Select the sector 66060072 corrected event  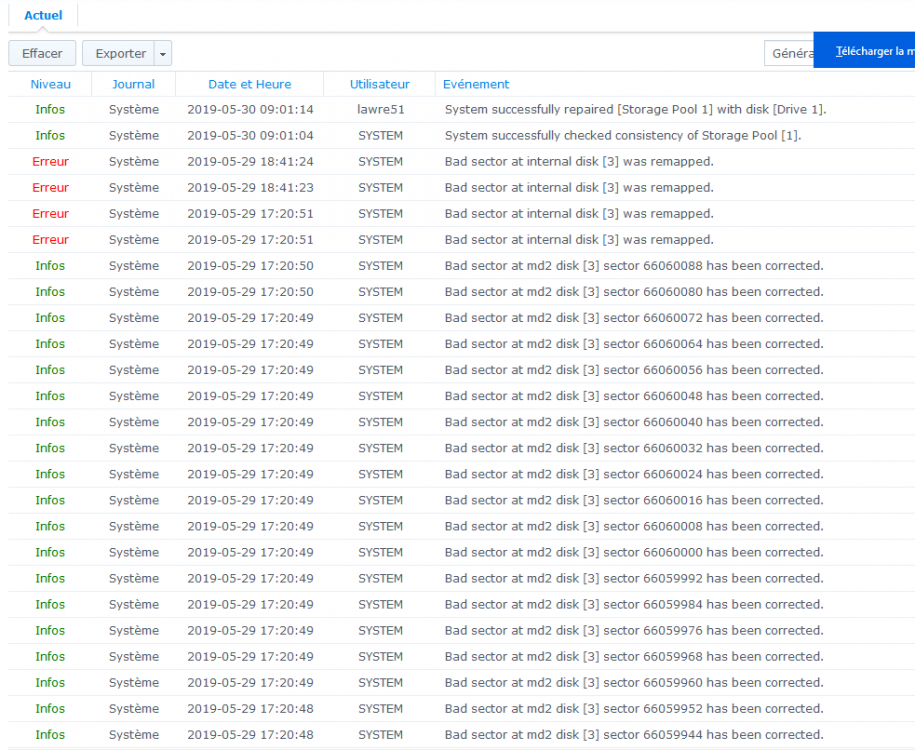[x=462, y=318]
